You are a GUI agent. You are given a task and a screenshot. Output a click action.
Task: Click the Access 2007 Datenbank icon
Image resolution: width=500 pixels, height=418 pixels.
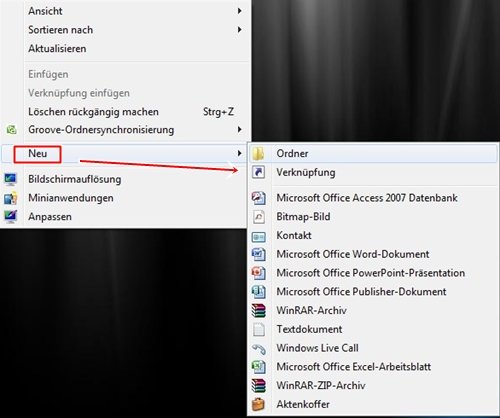tap(258, 198)
